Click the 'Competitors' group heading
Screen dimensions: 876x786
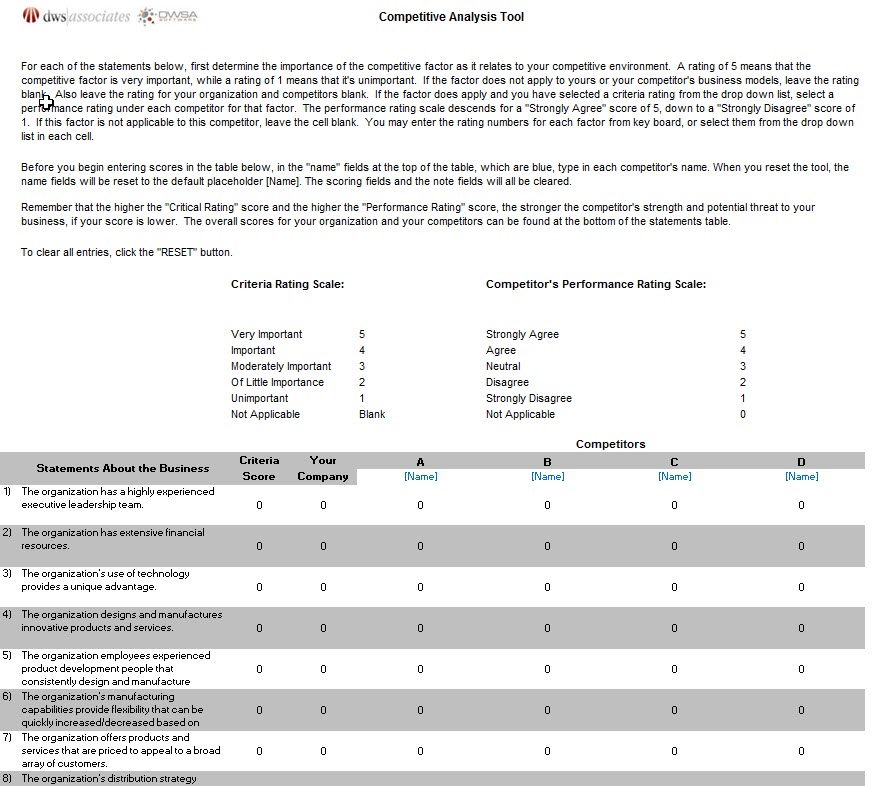(x=611, y=444)
